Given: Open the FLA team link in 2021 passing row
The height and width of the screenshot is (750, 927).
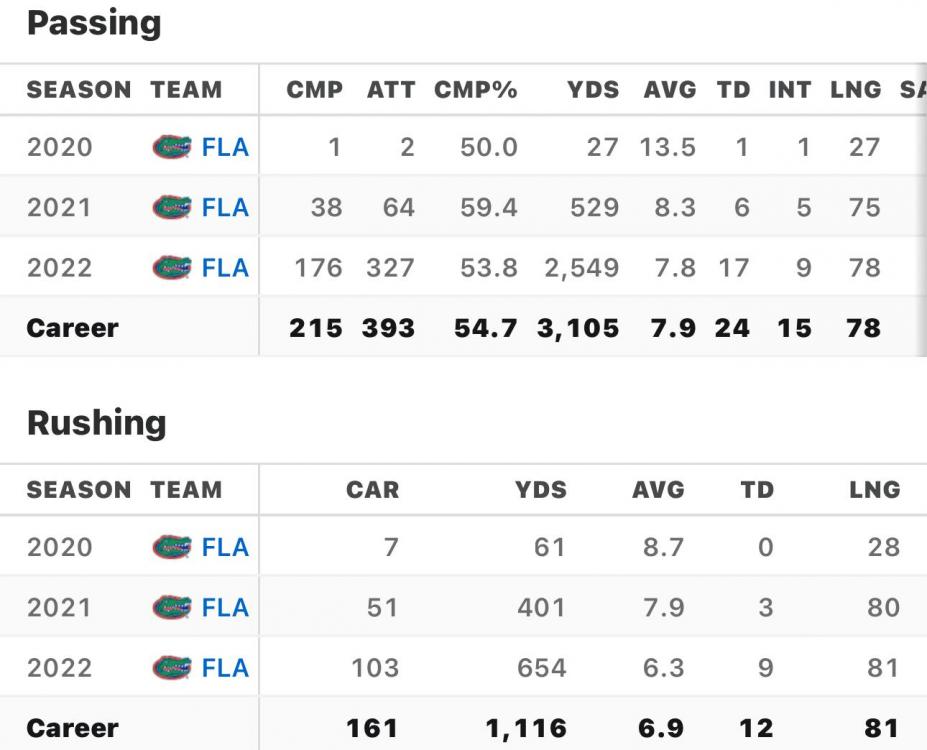Looking at the screenshot, I should (x=225, y=208).
